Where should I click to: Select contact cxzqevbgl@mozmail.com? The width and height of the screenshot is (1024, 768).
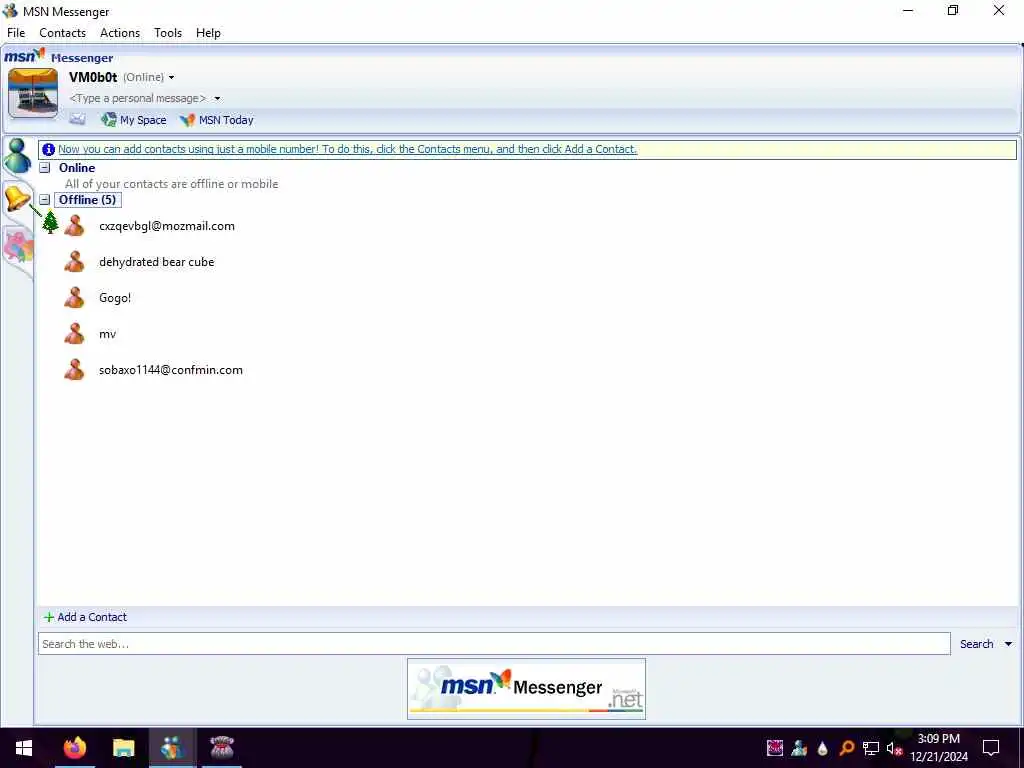(167, 226)
